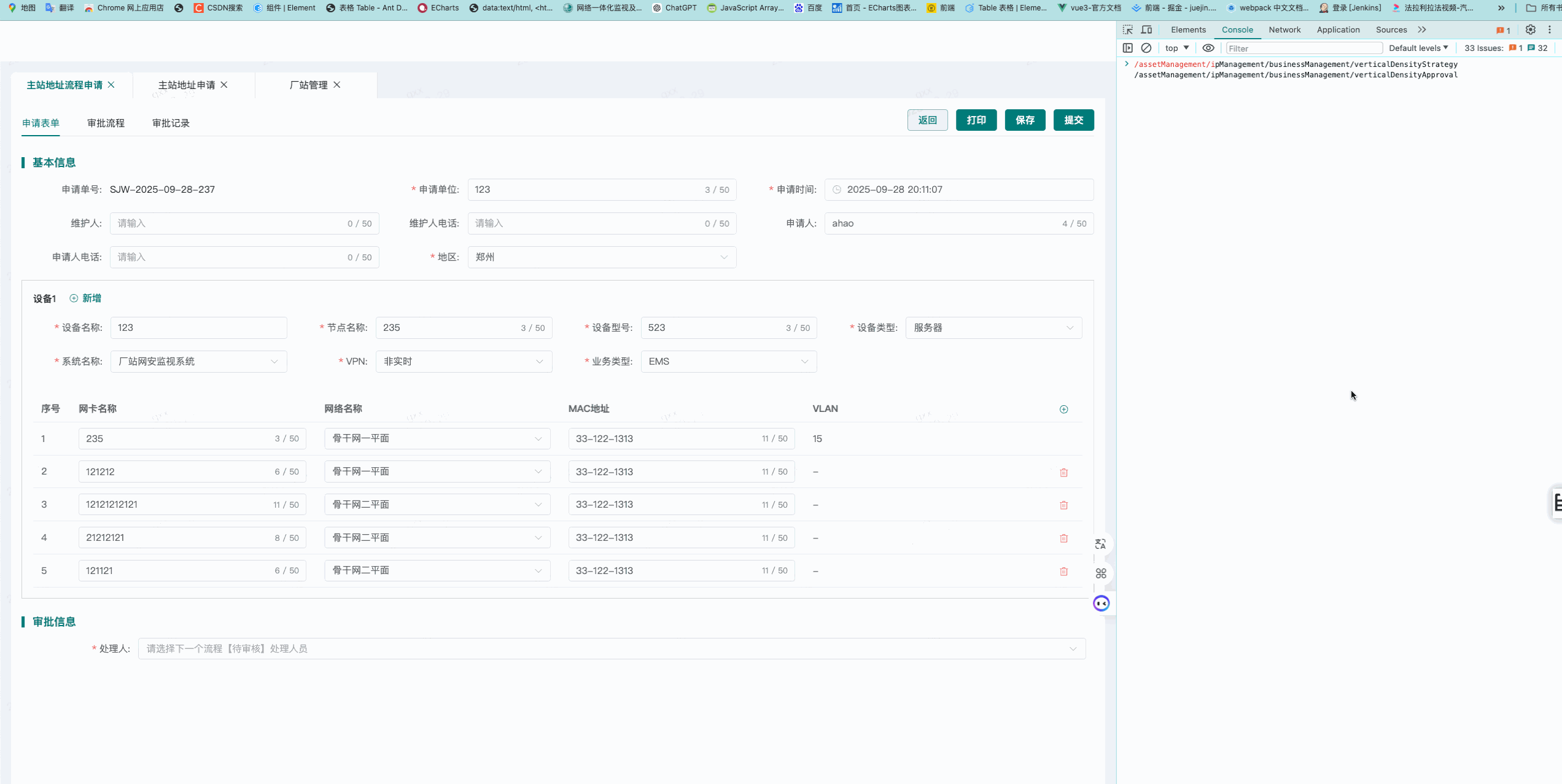Toggle the console sidebar panel
The width and height of the screenshot is (1562, 784).
(x=1128, y=48)
